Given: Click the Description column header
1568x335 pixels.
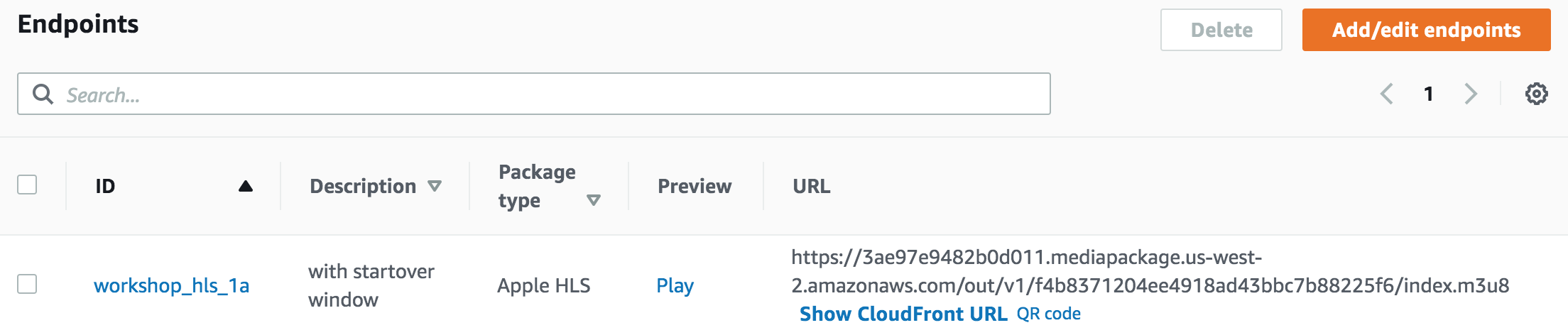Looking at the screenshot, I should point(363,186).
